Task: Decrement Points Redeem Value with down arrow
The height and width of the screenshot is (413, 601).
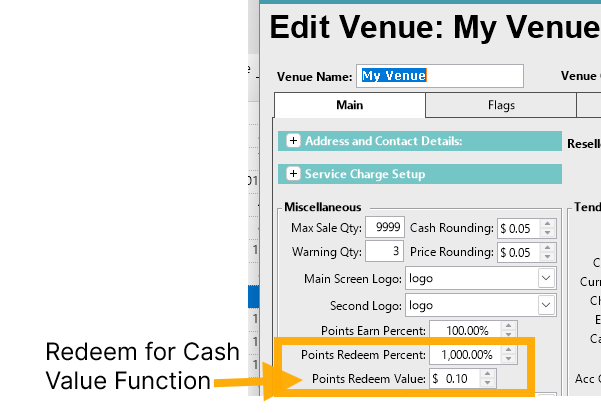Action: 487,384
